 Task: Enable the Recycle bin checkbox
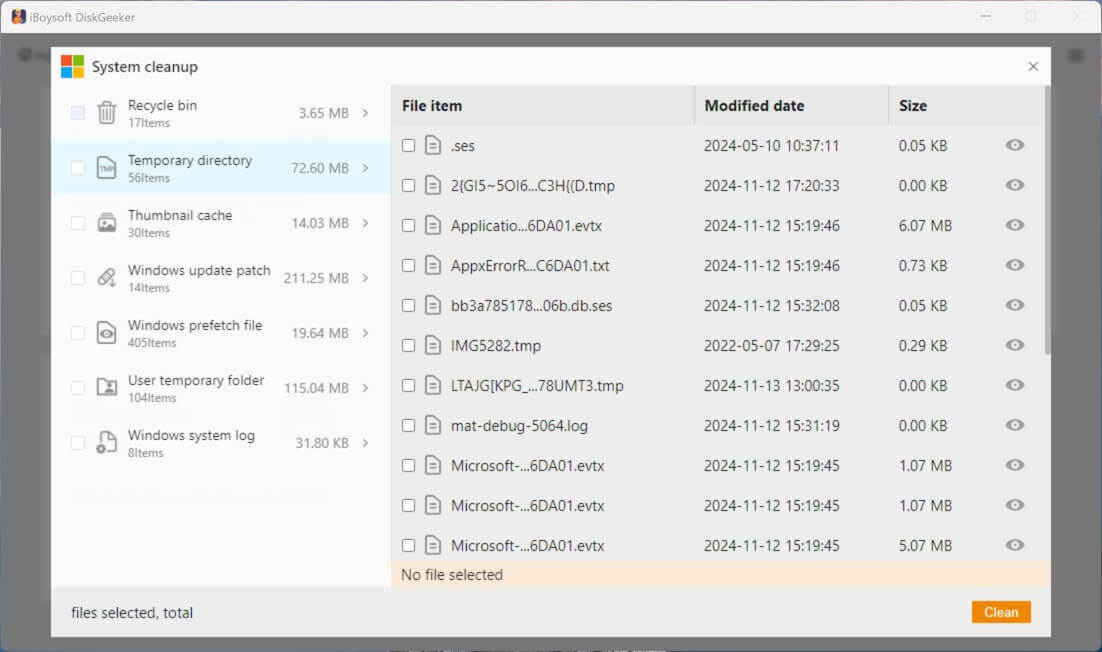click(77, 112)
